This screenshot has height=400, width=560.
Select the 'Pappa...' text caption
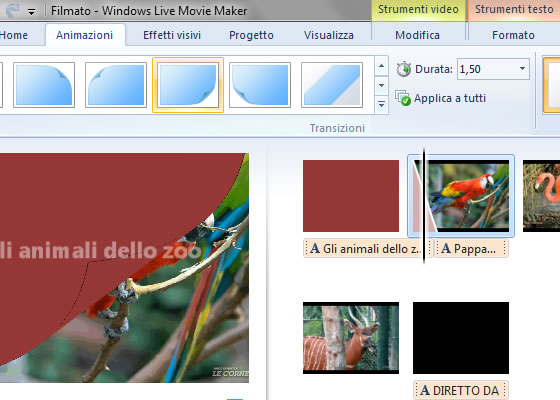[471, 248]
